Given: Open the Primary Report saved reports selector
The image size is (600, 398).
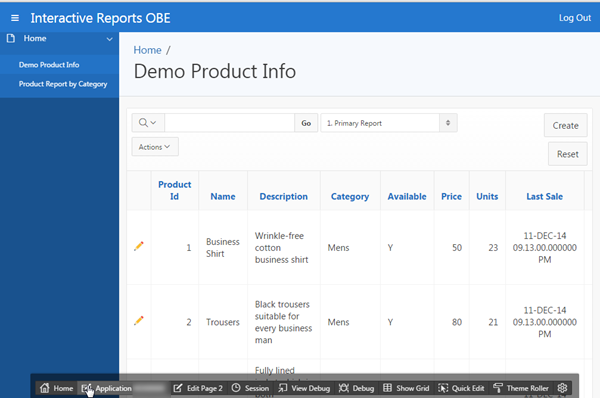Looking at the screenshot, I should point(389,123).
